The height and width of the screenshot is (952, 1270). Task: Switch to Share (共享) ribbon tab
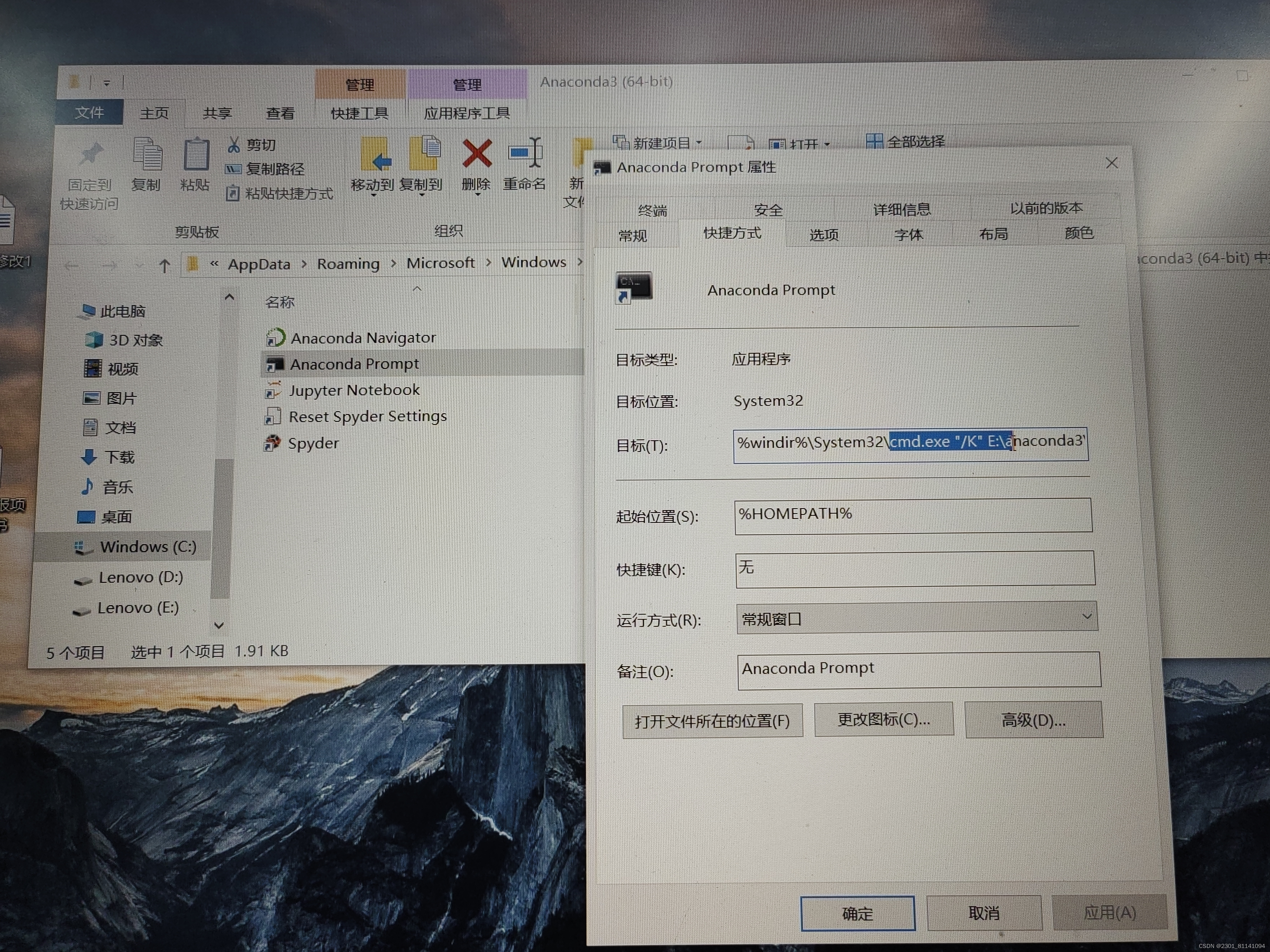click(217, 113)
